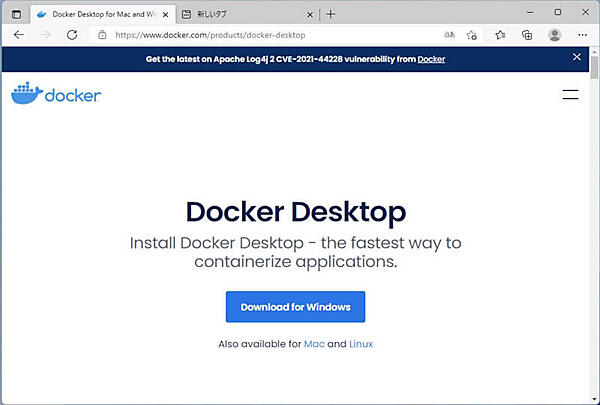Click the read aloud icon in address bar
The width and height of the screenshot is (600, 405).
tap(449, 34)
